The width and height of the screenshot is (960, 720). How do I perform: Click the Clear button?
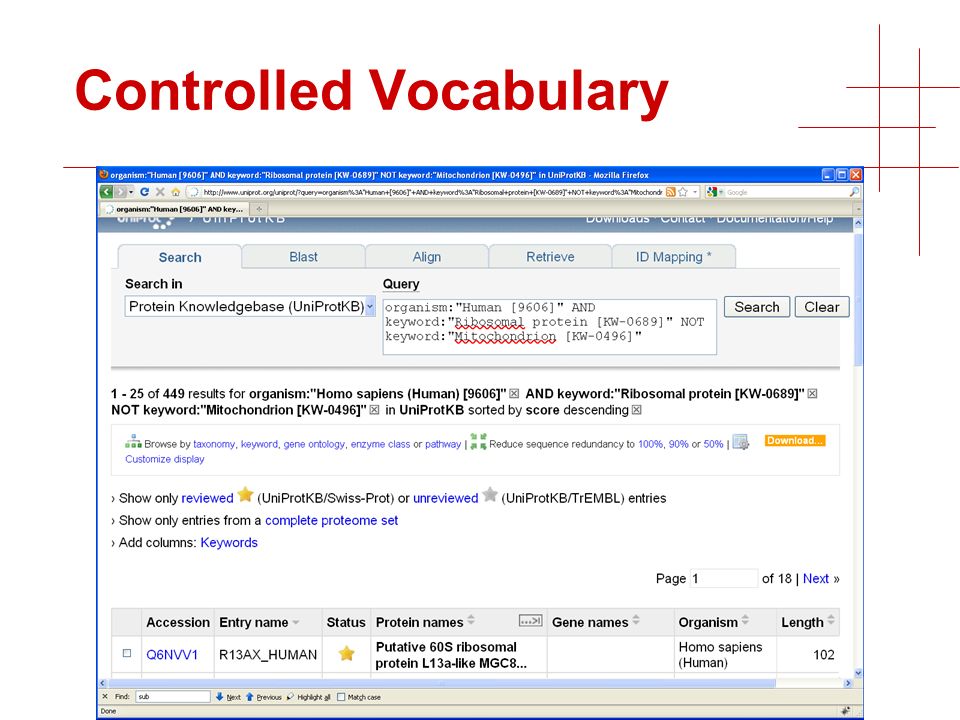pyautogui.click(x=822, y=307)
